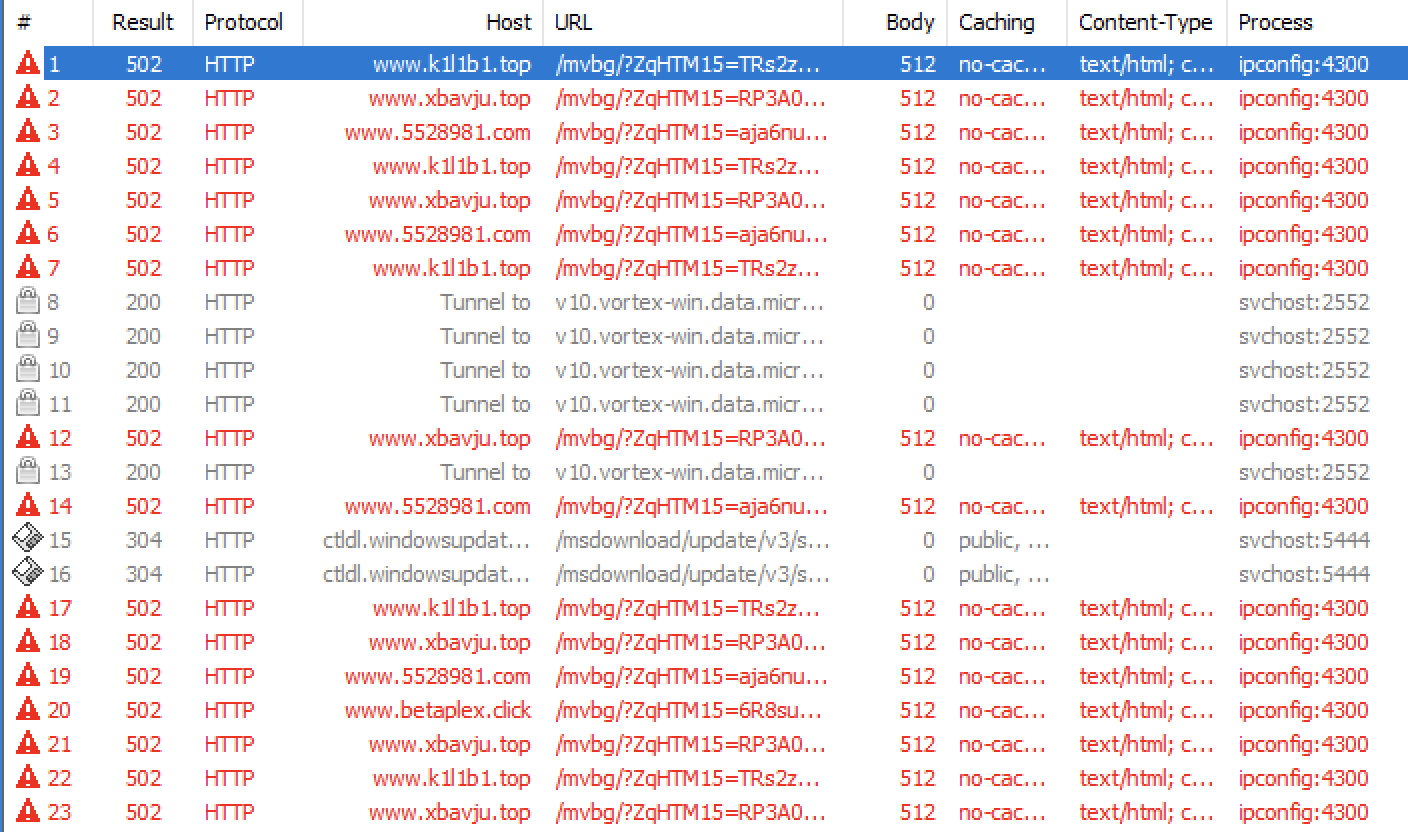This screenshot has width=1408, height=832.
Task: Click the warning icon of session 7
Action: [x=28, y=268]
